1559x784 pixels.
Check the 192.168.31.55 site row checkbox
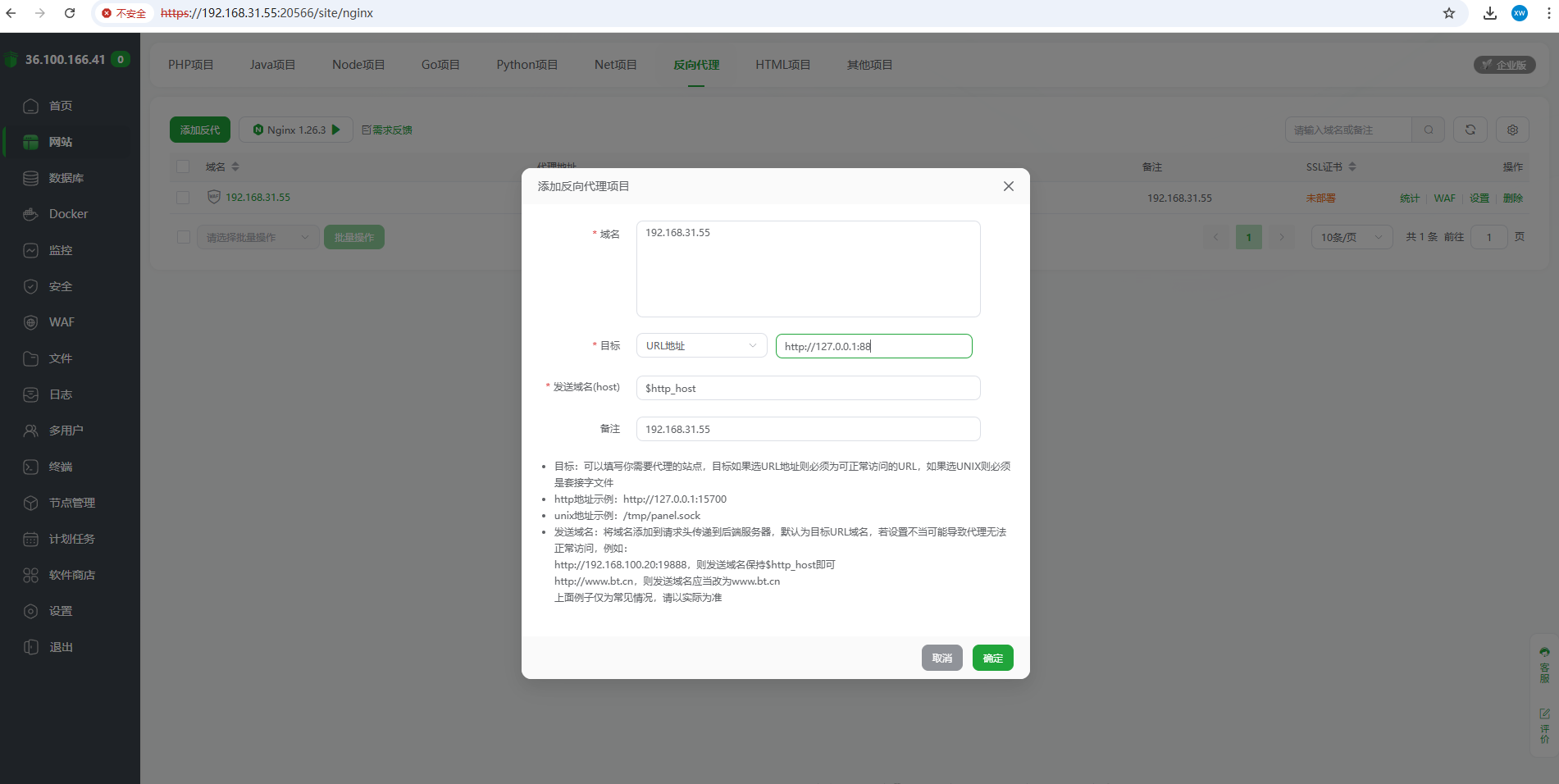pyautogui.click(x=183, y=198)
